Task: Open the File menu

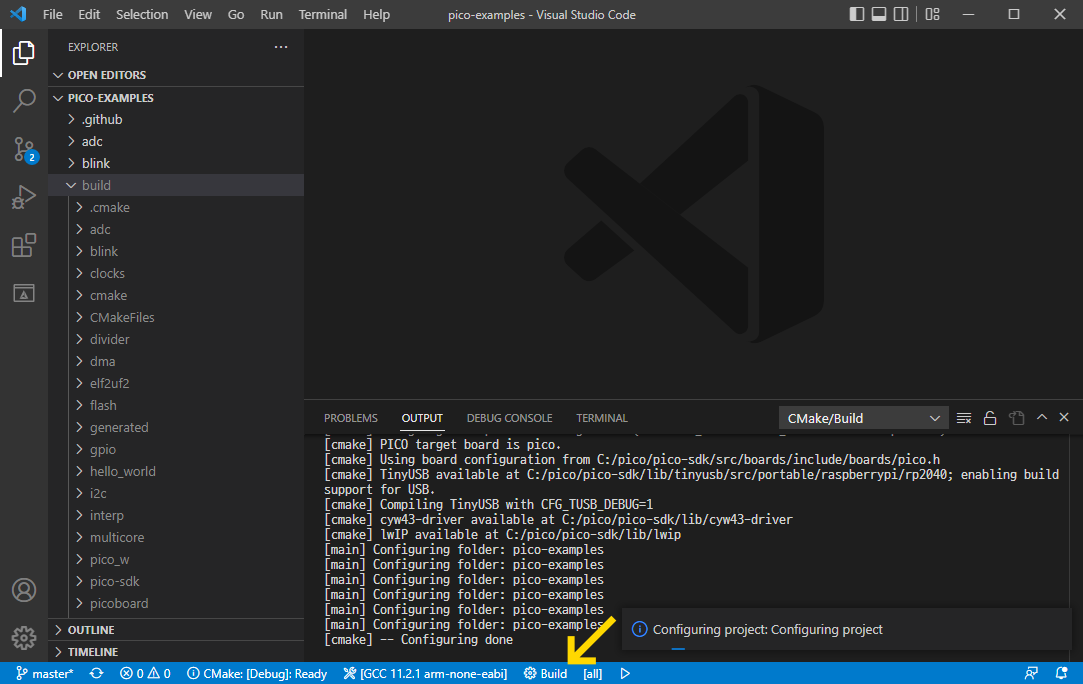Action: tap(52, 15)
